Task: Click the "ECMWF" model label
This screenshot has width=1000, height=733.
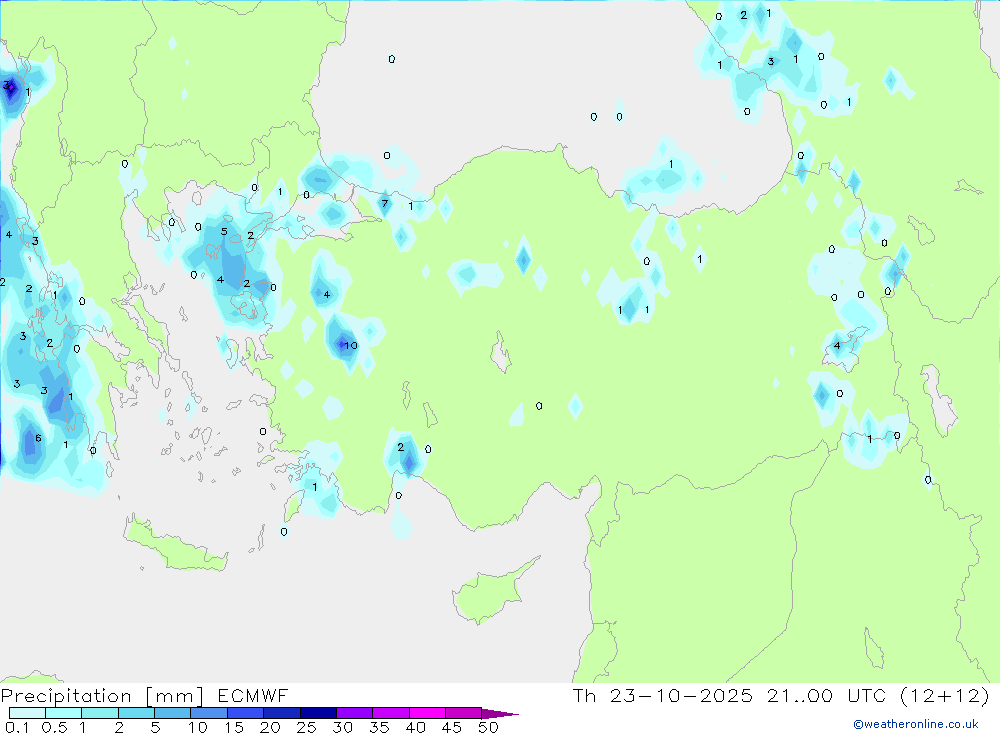Action: point(253,696)
